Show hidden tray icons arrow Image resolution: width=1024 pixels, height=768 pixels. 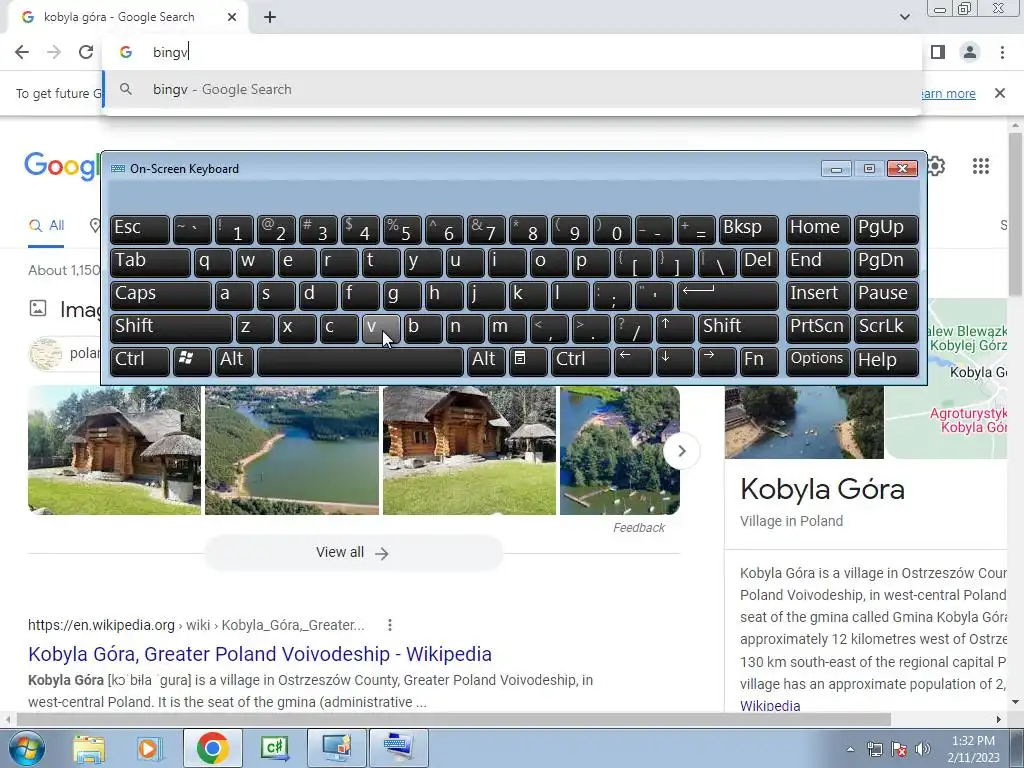850,750
